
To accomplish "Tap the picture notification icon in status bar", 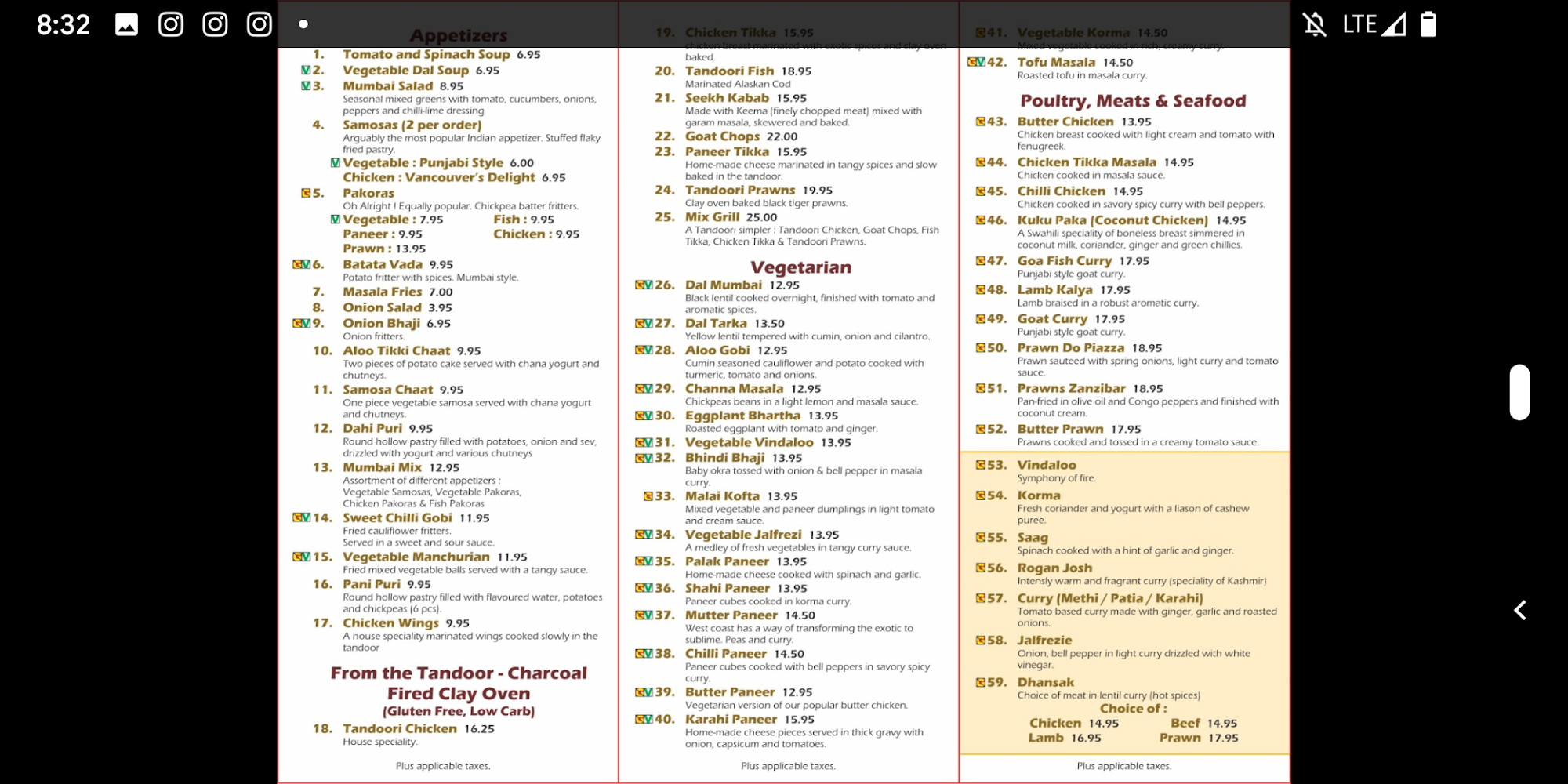I will [x=126, y=25].
